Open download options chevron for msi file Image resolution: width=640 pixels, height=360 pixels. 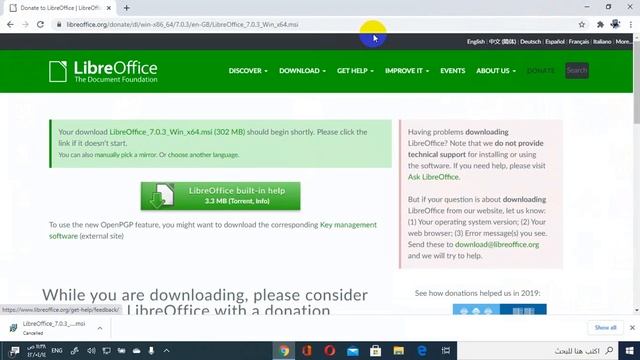[100, 328]
